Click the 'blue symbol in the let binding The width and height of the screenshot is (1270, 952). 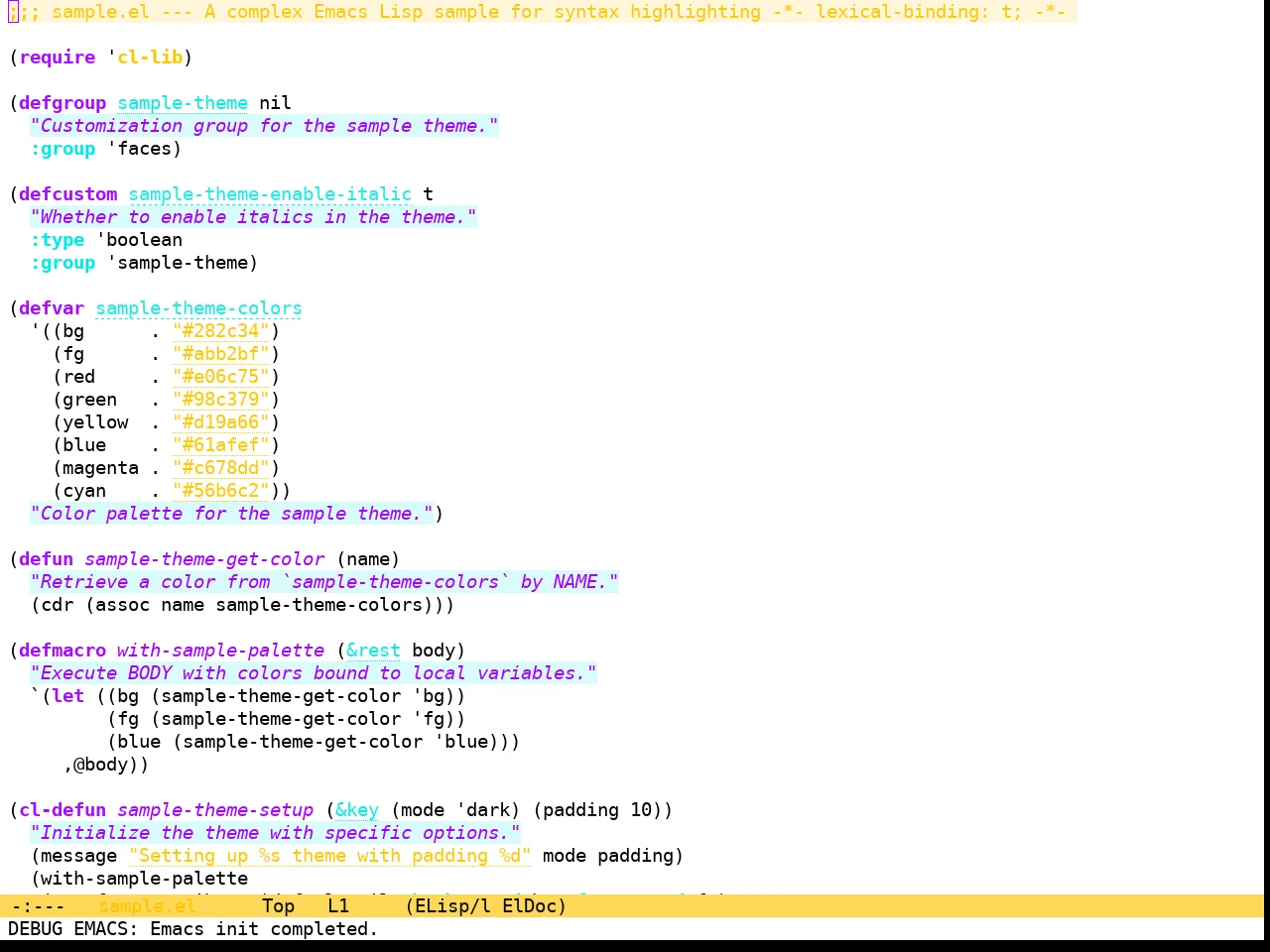tap(460, 742)
